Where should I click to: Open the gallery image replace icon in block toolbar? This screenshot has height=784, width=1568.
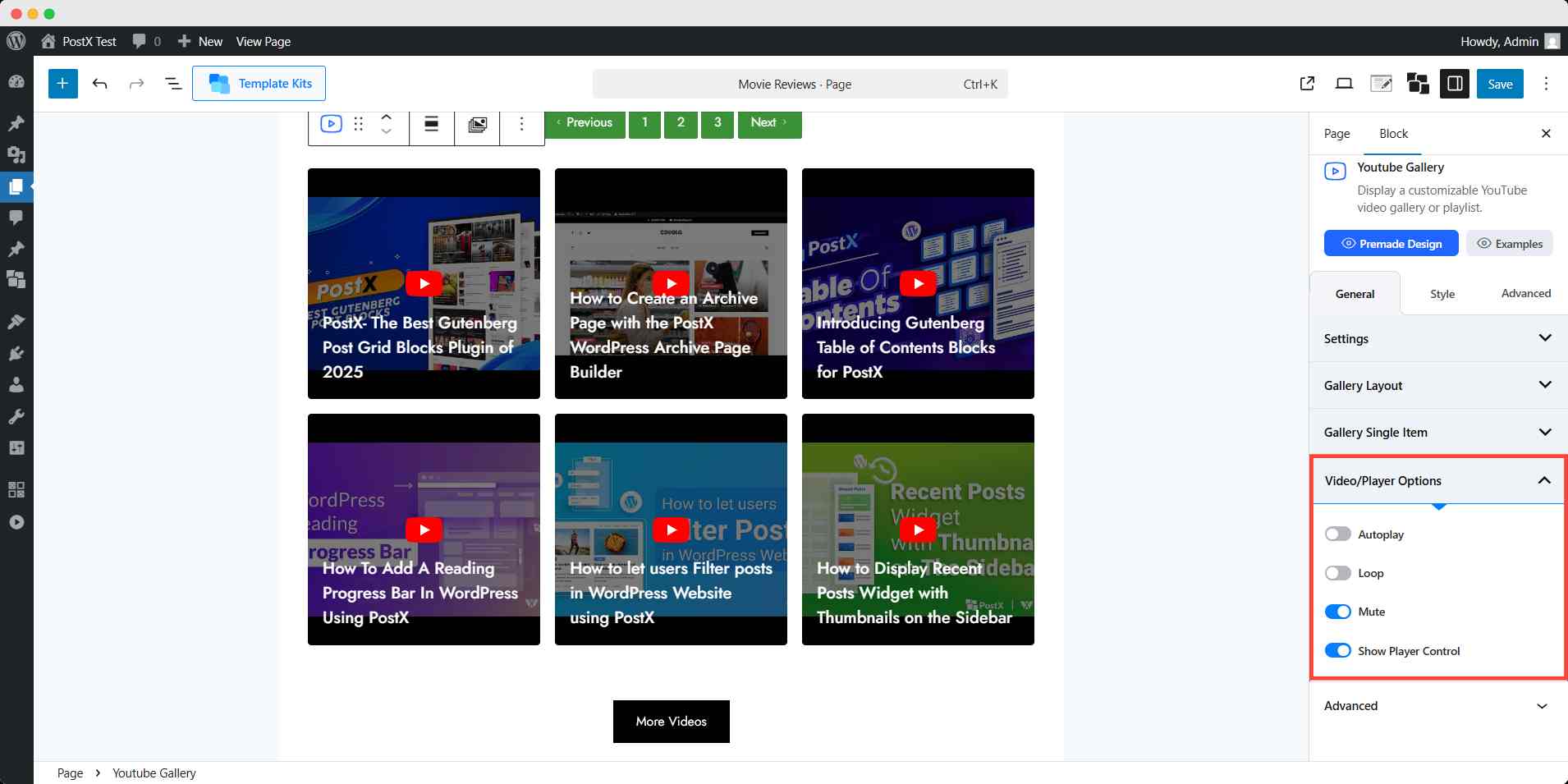[477, 124]
